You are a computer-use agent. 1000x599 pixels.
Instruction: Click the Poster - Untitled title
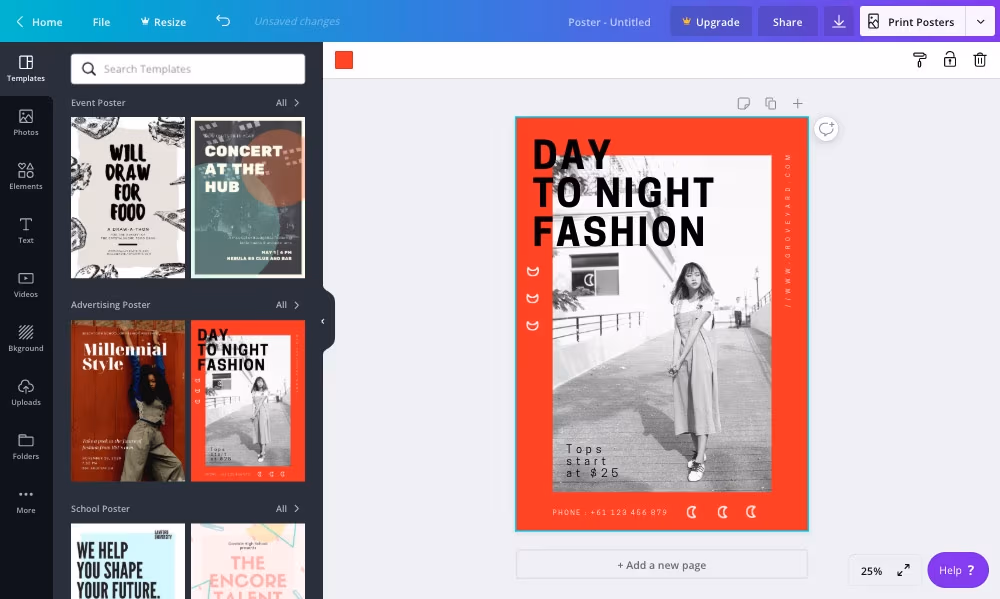point(609,22)
